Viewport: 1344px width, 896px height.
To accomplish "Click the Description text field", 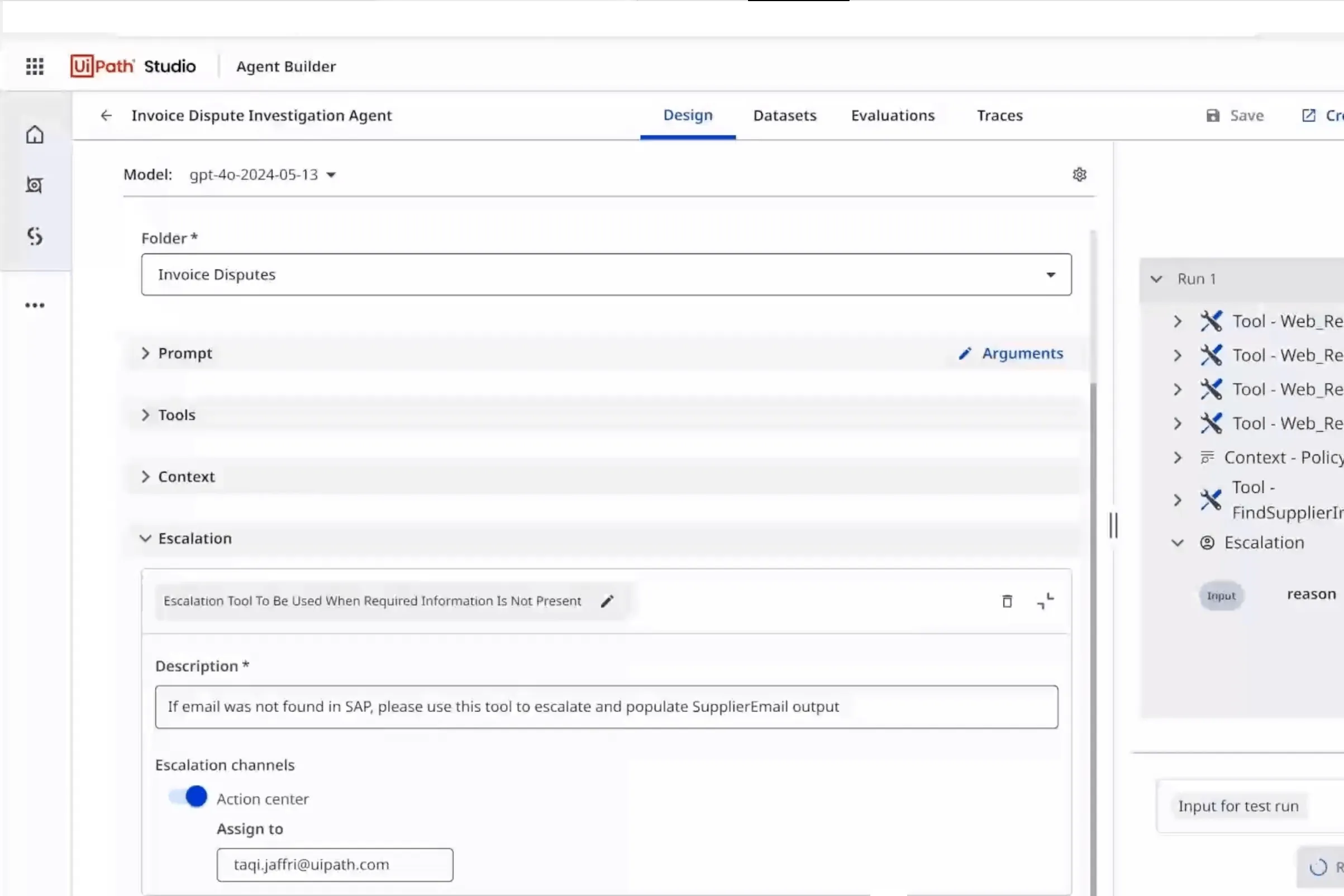I will point(606,707).
